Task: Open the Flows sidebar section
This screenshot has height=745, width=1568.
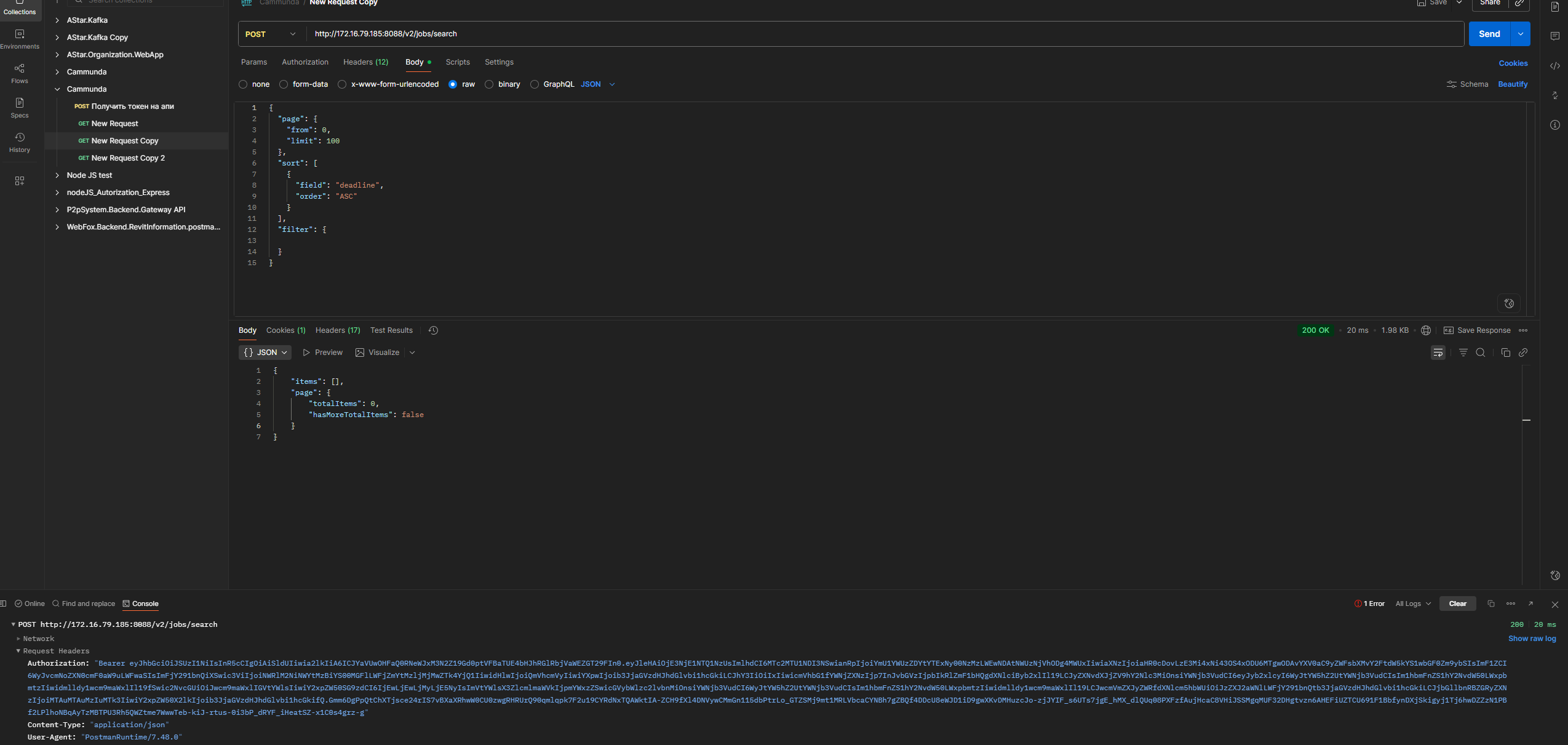Action: (19, 73)
